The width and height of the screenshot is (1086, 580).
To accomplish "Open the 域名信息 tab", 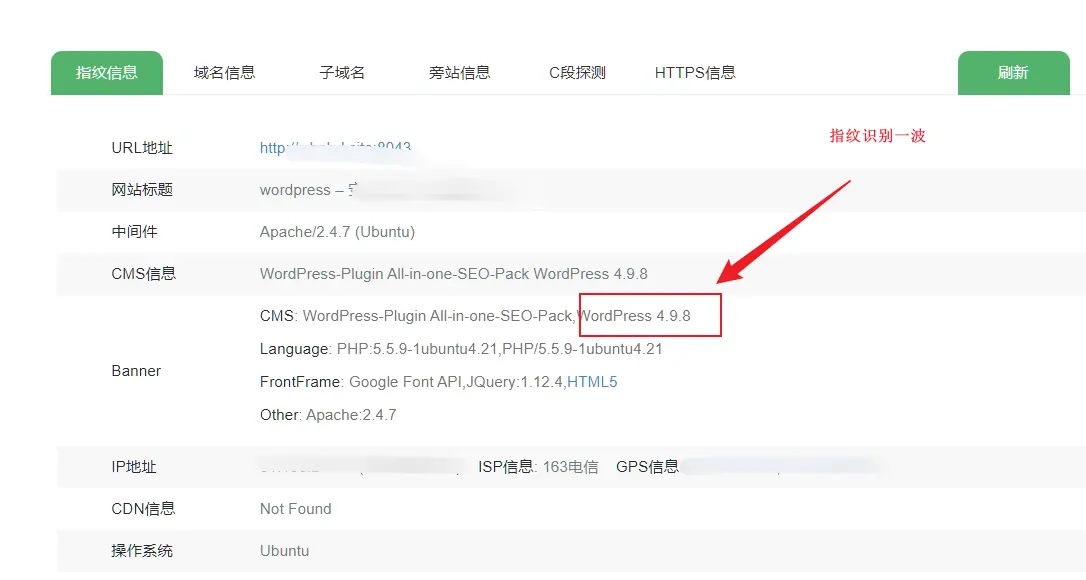I will tap(224, 73).
